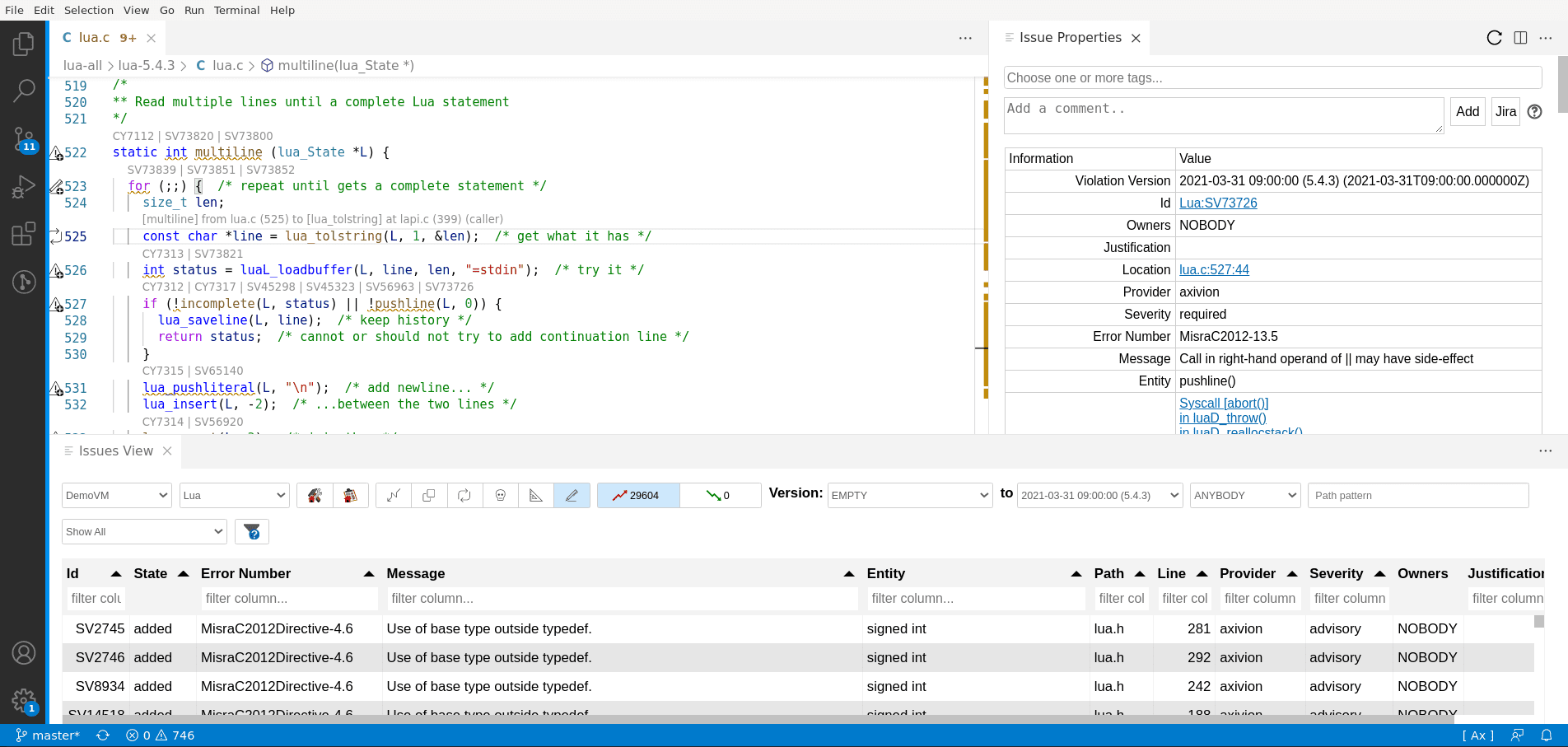
Task: Click the multiline(lua_State *) breadcrumb
Action: coord(338,66)
